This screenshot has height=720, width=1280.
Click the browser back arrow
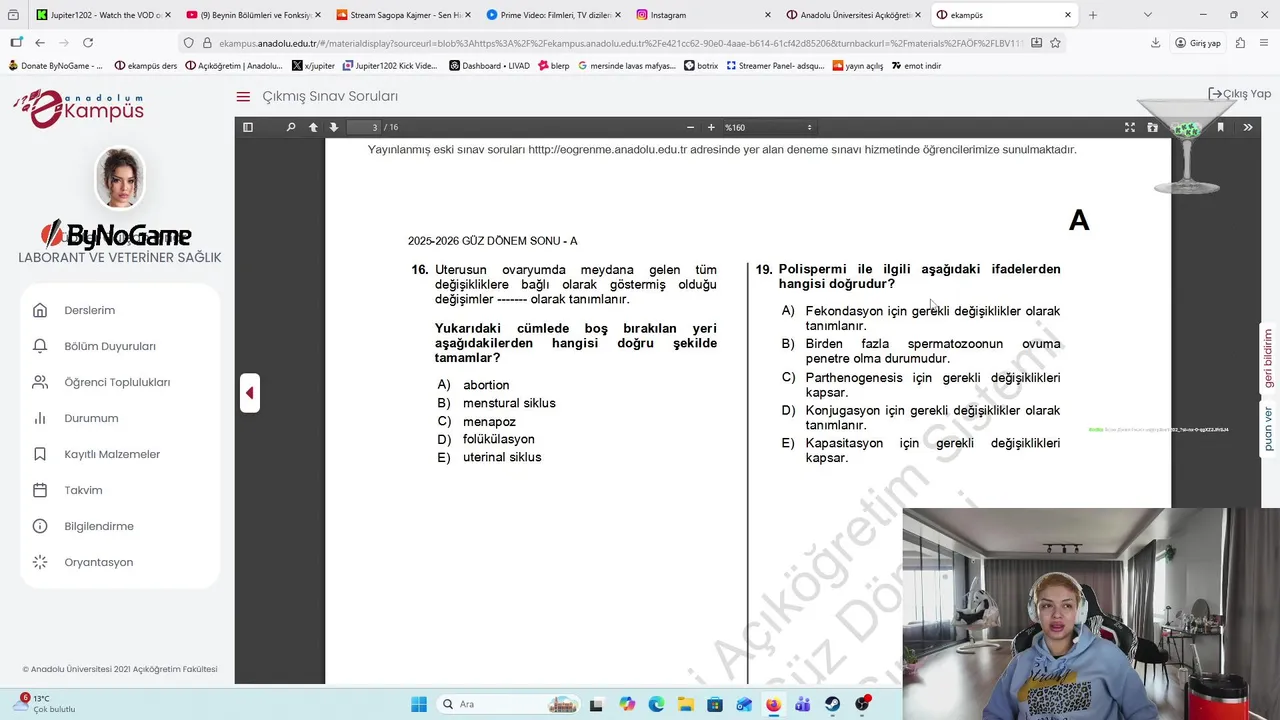click(40, 43)
